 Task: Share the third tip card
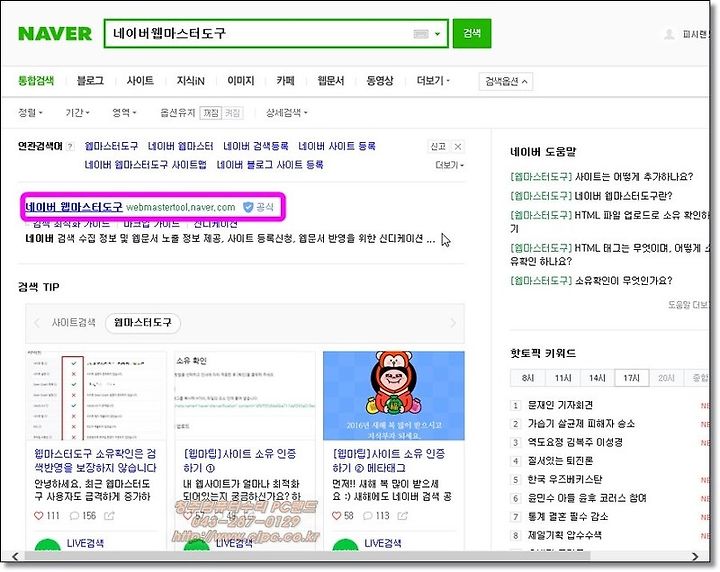click(403, 516)
